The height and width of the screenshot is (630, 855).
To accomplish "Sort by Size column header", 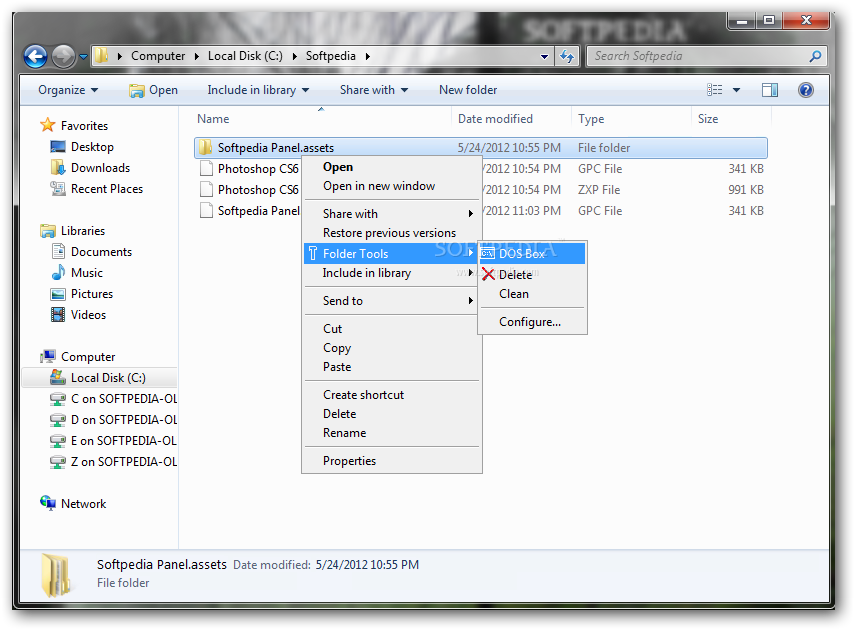I will (731, 119).
